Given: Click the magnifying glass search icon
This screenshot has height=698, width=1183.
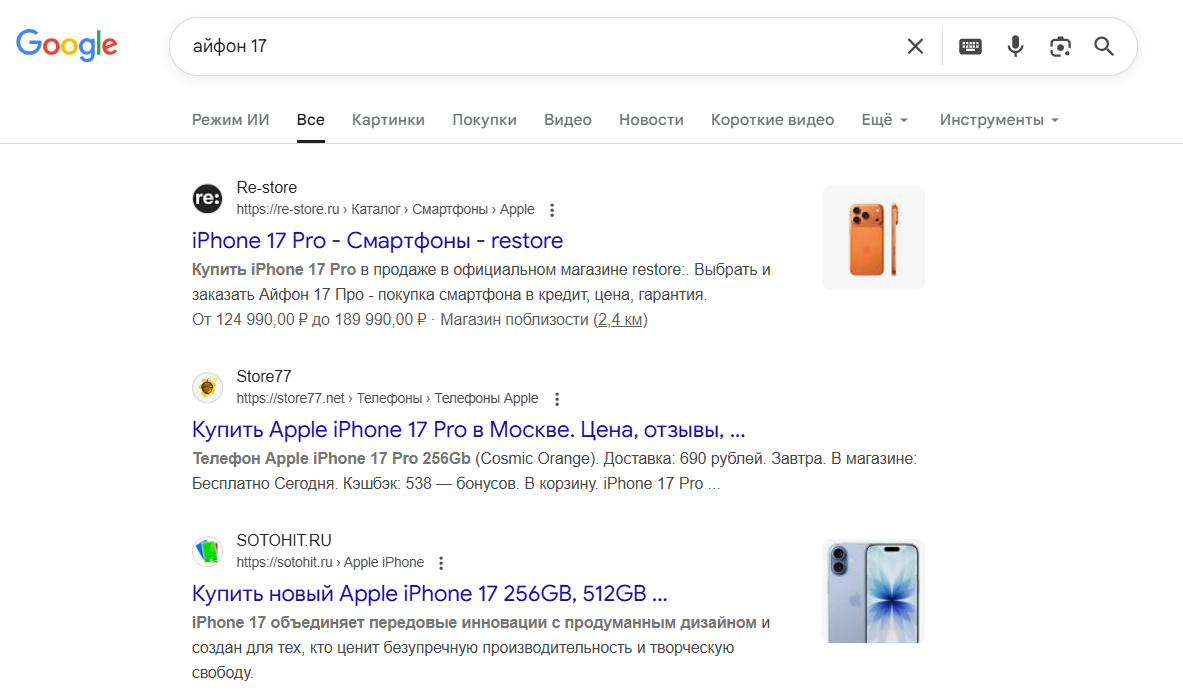Looking at the screenshot, I should pyautogui.click(x=1104, y=46).
